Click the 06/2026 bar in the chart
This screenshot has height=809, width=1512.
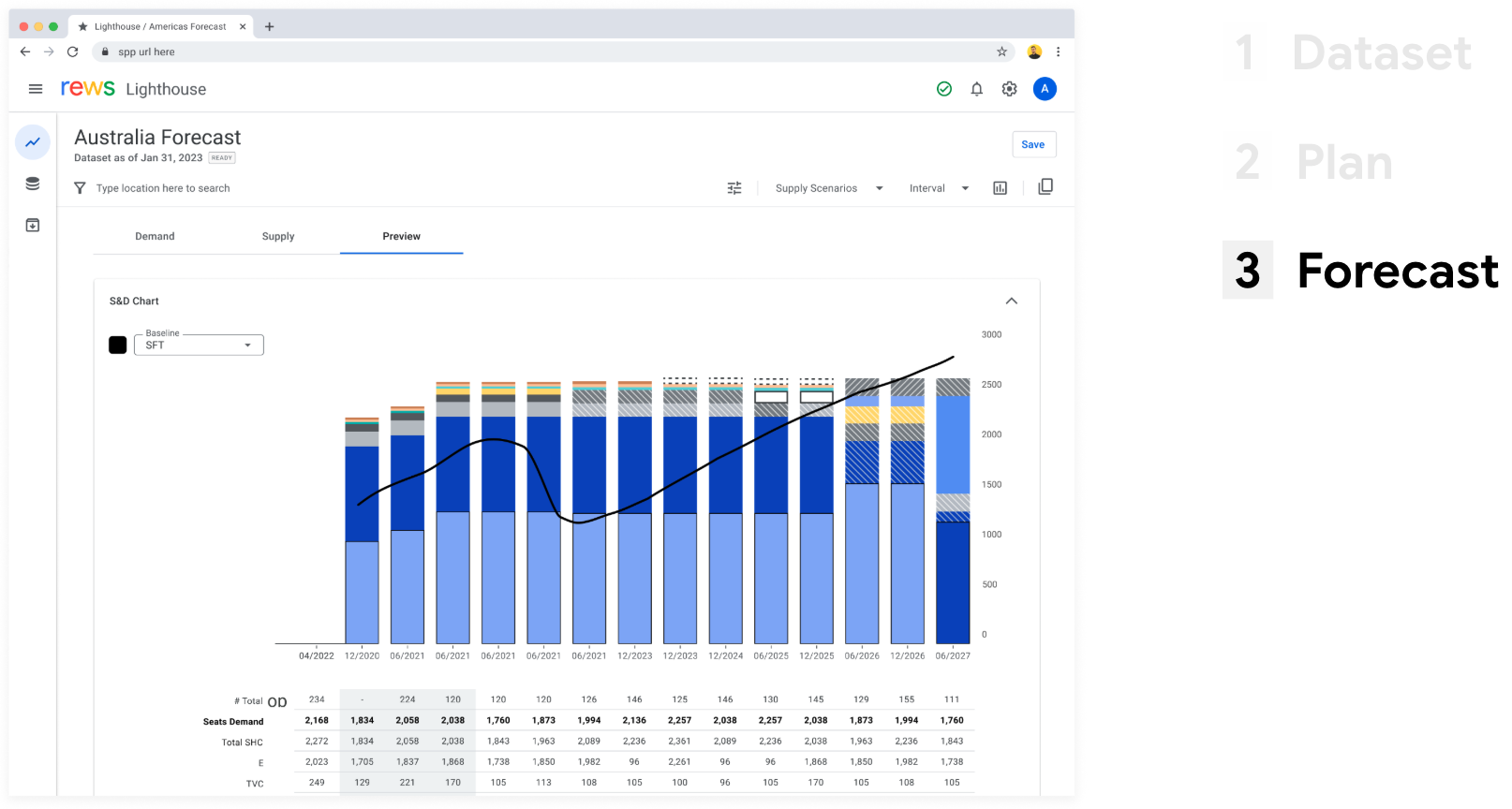coord(862,510)
